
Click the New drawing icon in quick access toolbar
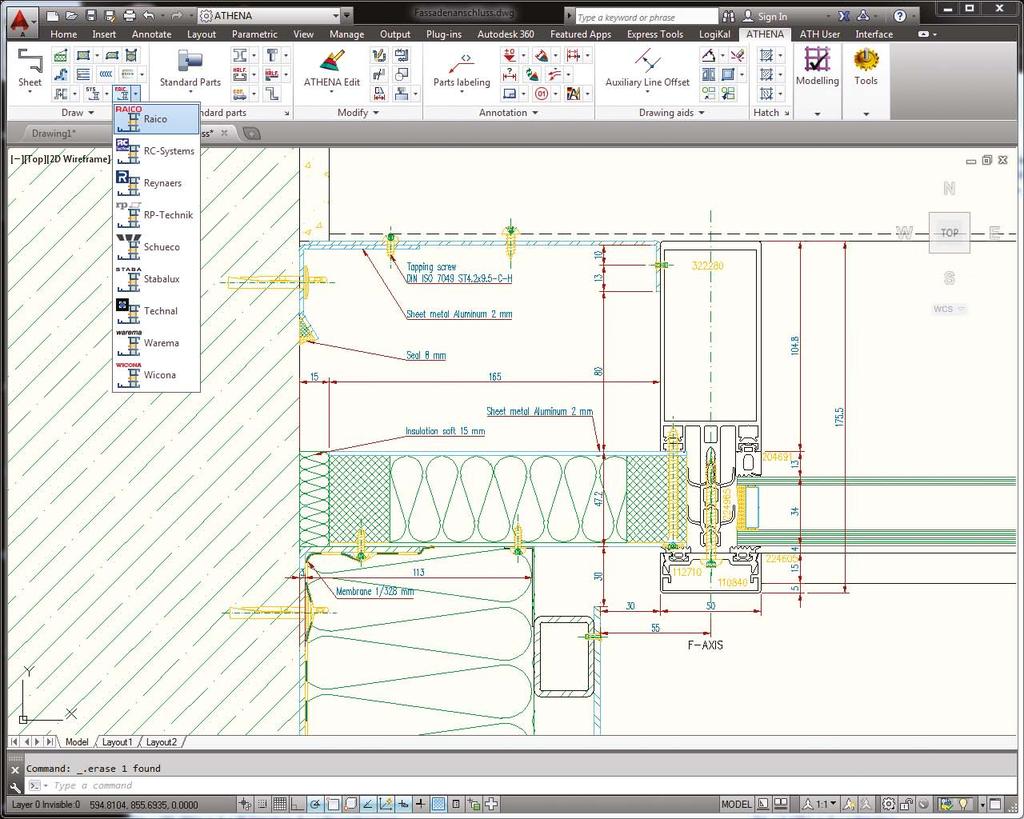point(52,15)
